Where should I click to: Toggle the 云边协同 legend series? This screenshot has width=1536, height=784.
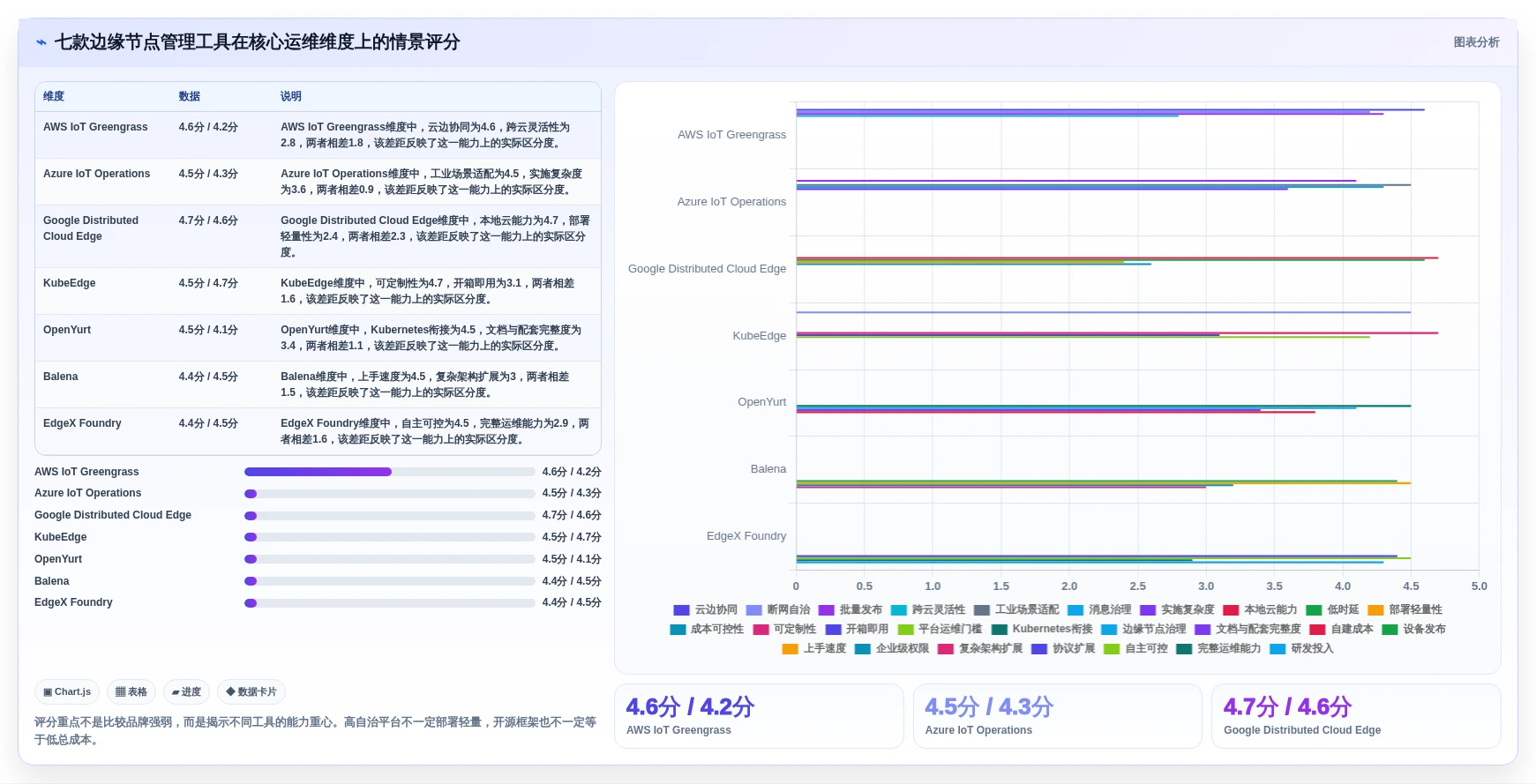(x=705, y=609)
